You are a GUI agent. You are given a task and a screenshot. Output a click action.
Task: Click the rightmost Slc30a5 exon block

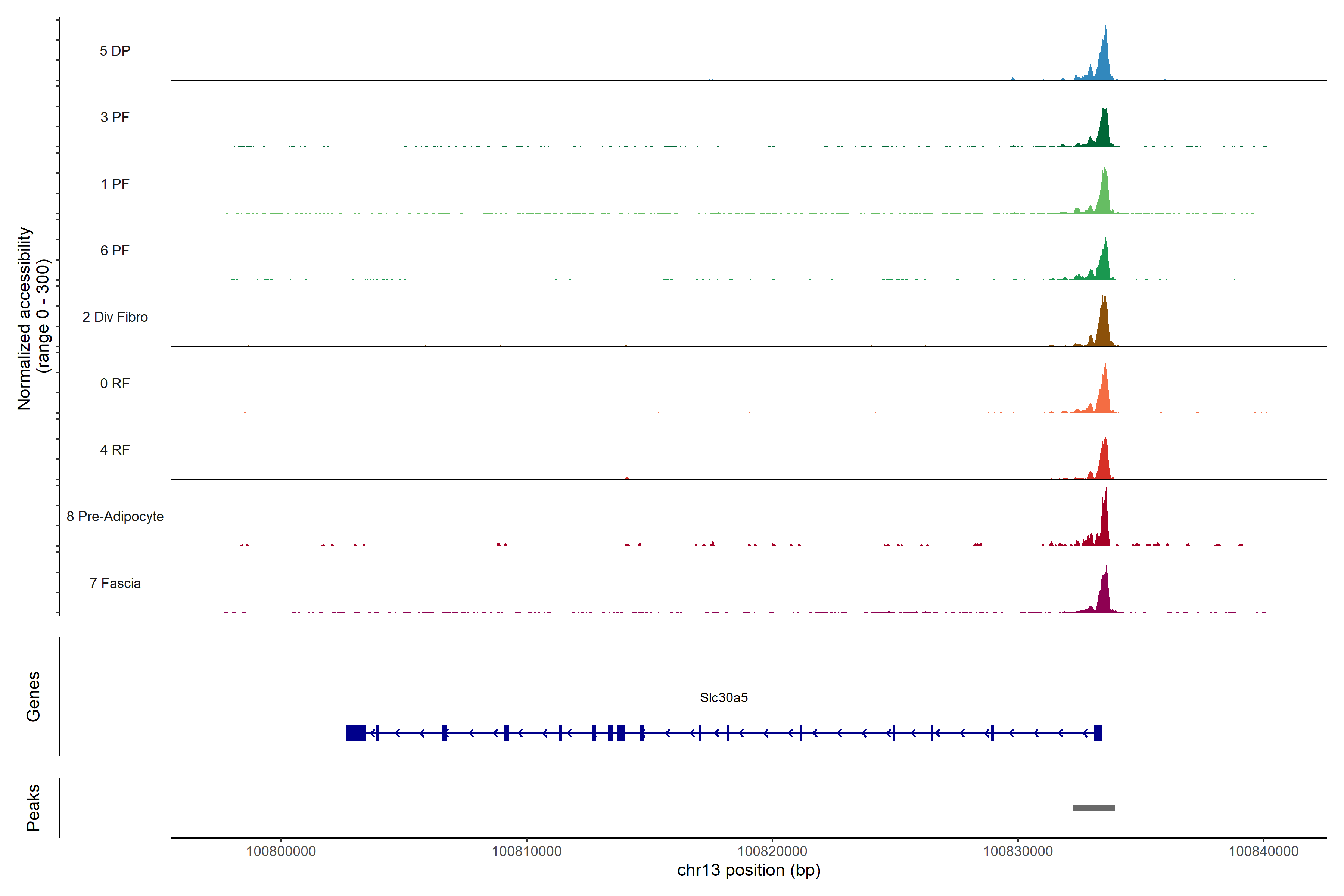point(1098,732)
